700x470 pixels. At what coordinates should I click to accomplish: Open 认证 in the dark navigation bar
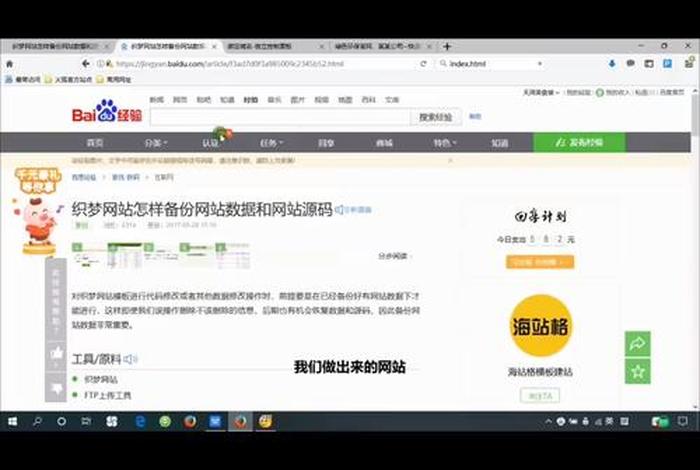(x=210, y=143)
